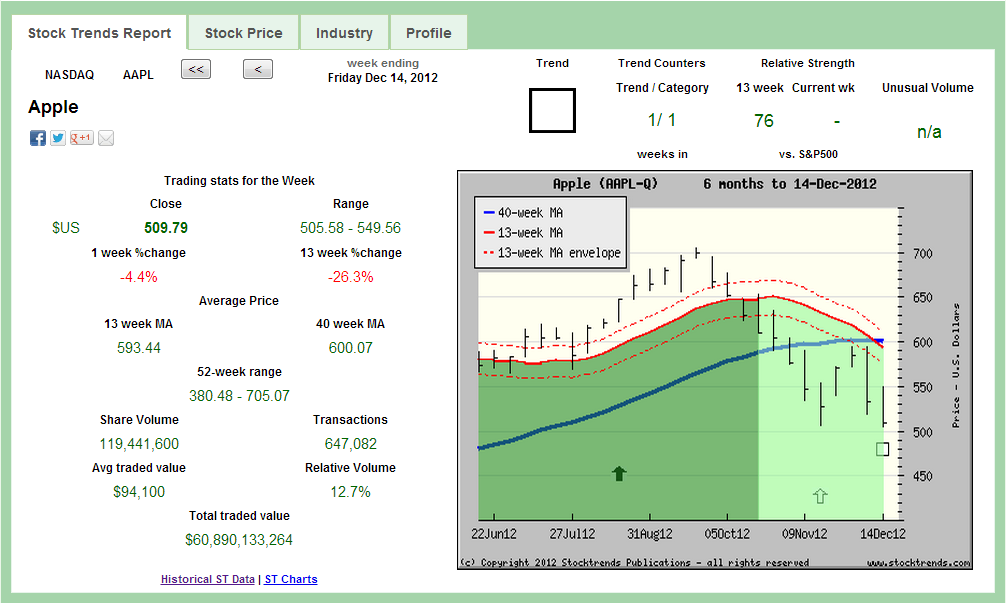Click the www.stocktrends.com text on chart

tap(919, 563)
